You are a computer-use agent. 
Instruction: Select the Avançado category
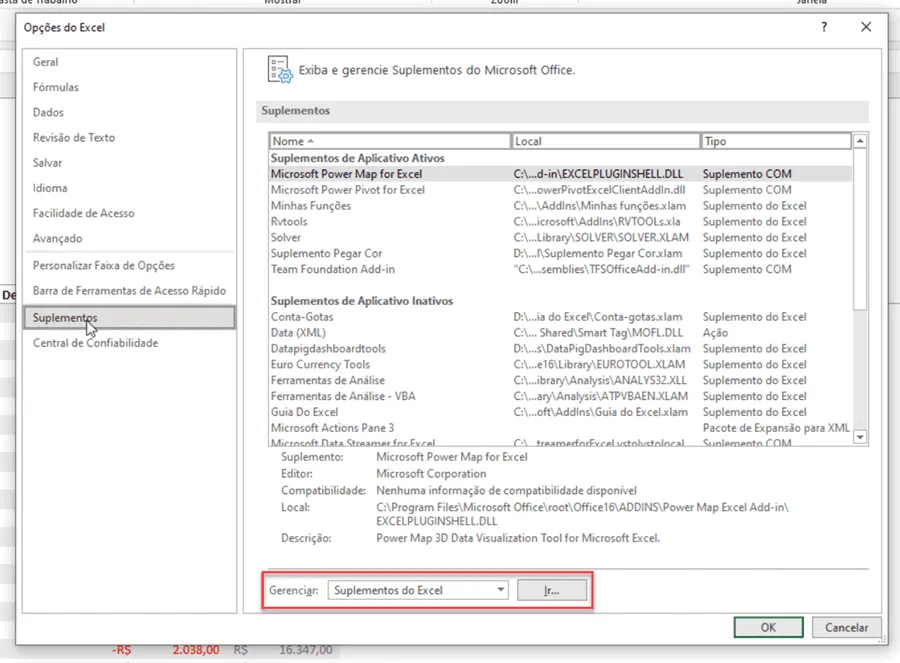pyautogui.click(x=57, y=239)
